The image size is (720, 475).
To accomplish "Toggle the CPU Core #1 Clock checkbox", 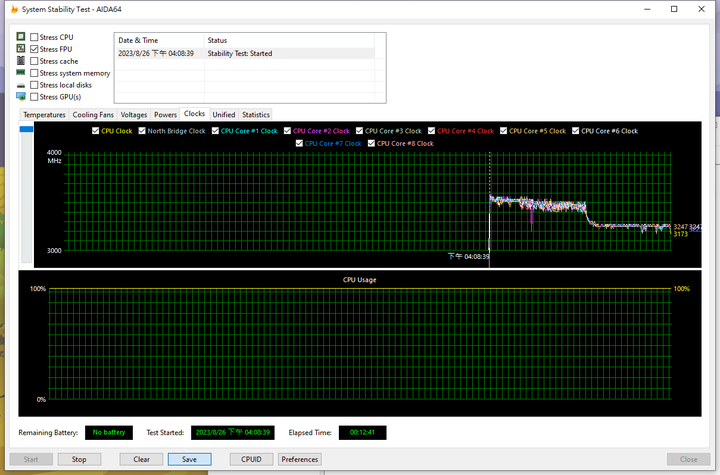I will 215,131.
